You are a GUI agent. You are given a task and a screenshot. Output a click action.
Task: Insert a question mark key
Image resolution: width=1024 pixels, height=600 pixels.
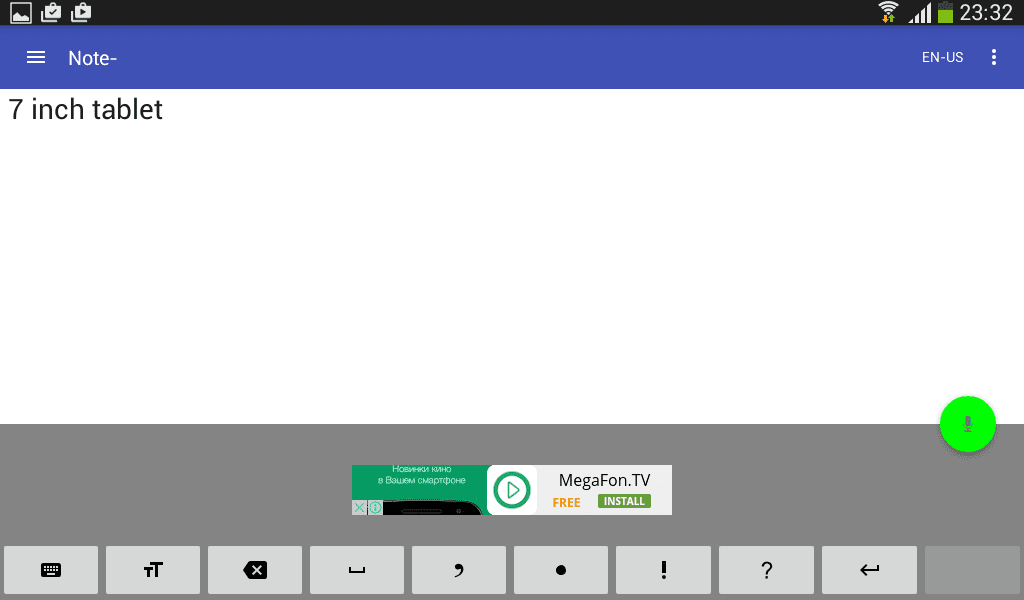(x=767, y=570)
